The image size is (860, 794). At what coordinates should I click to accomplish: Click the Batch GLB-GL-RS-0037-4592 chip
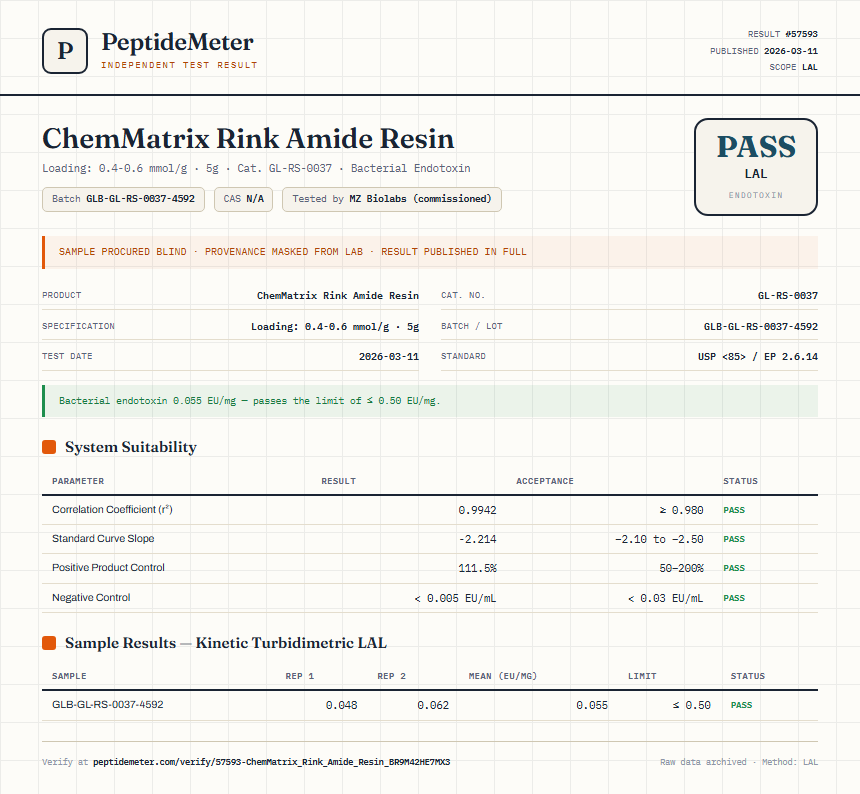pos(123,199)
